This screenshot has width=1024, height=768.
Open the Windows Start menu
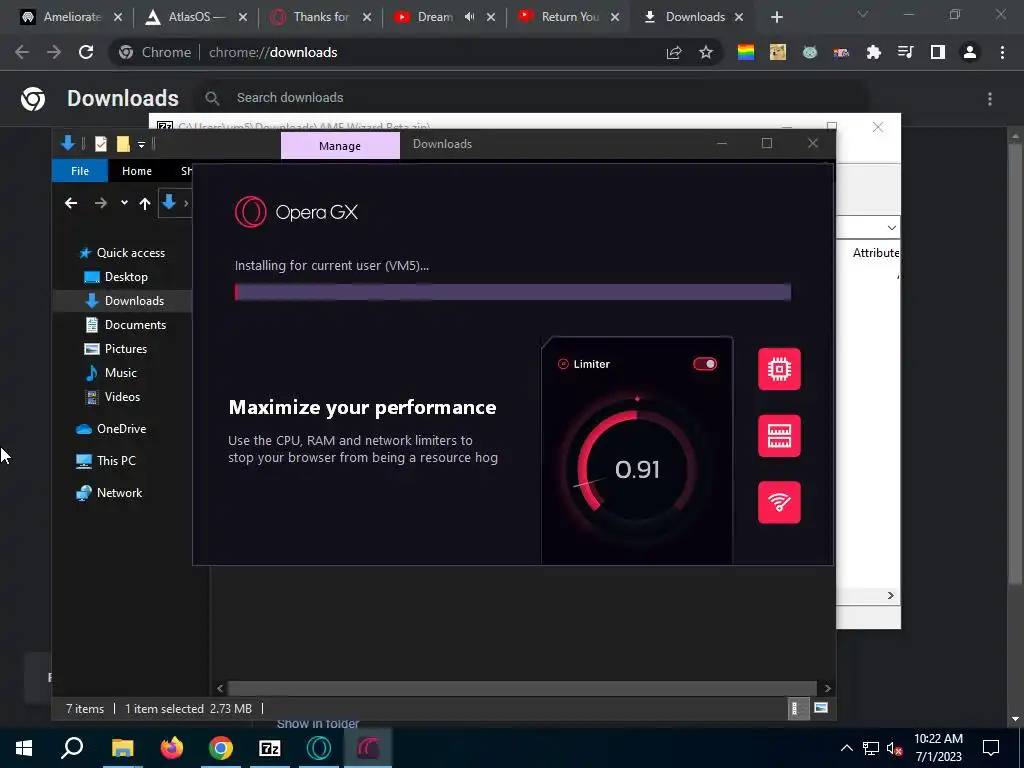(x=24, y=748)
